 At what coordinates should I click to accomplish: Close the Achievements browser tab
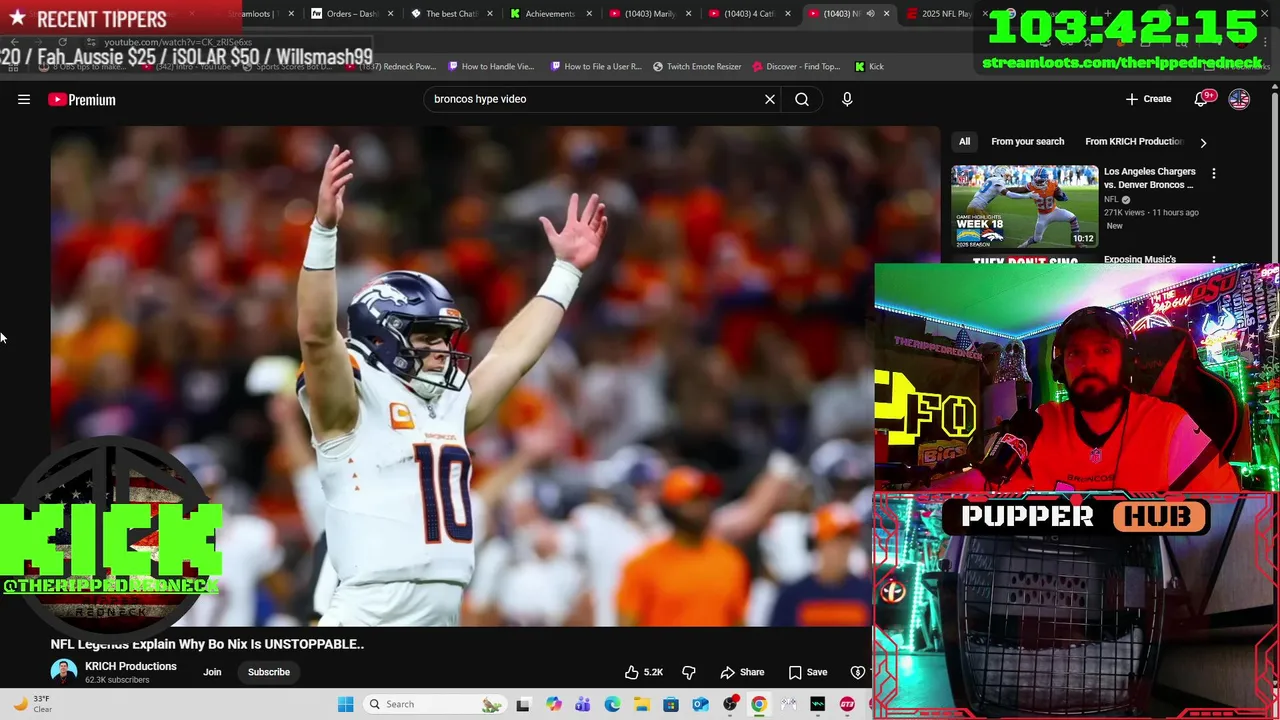(589, 14)
